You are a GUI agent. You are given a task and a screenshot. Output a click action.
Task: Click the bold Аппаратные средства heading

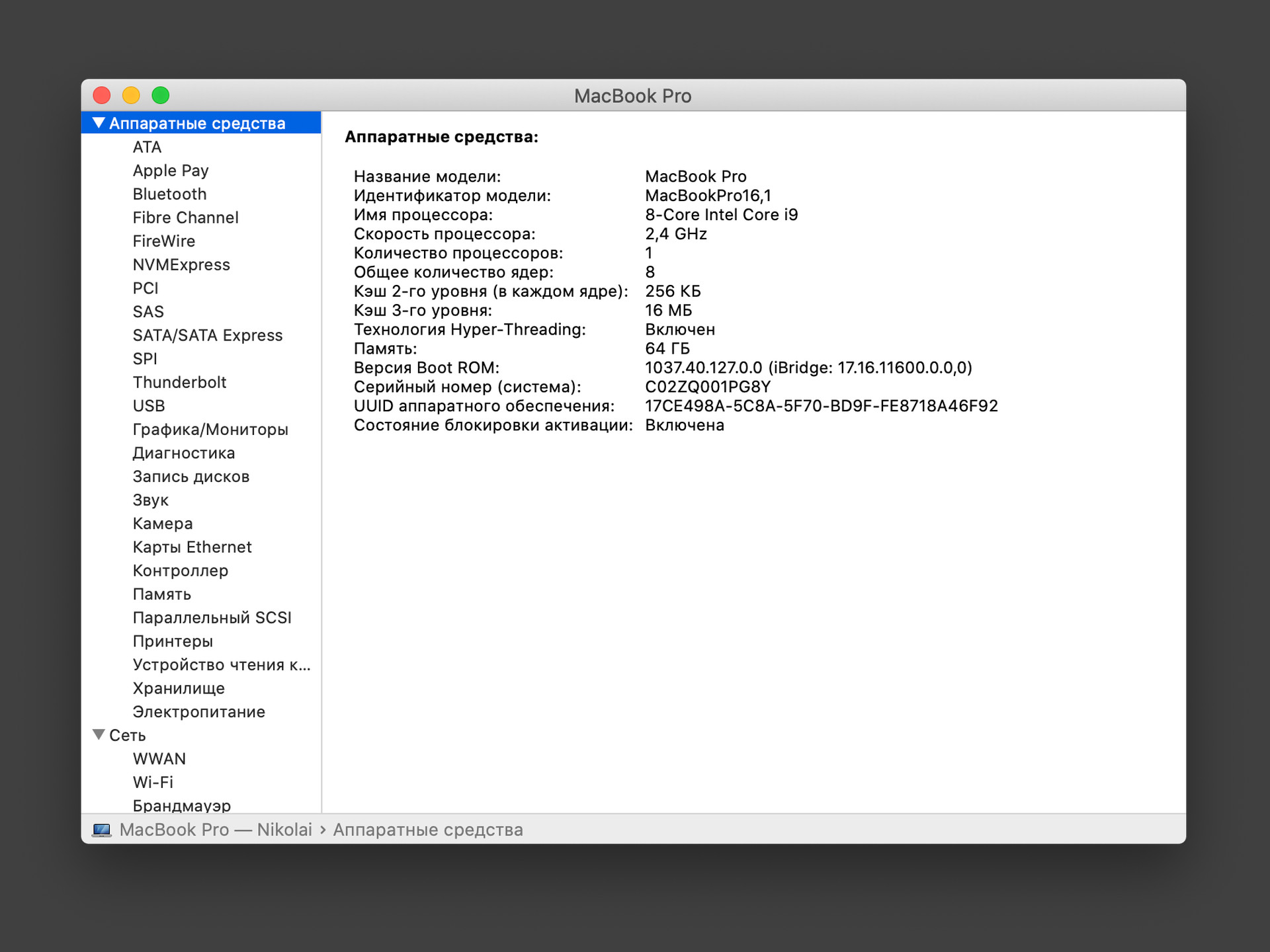click(441, 137)
